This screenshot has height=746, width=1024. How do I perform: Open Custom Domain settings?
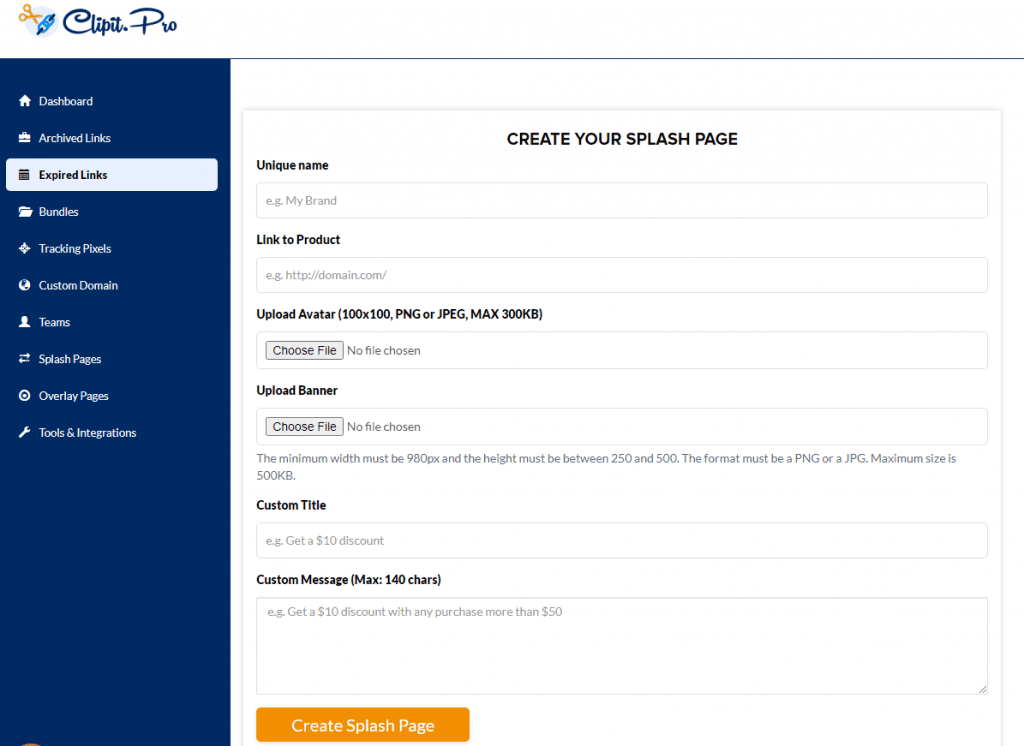(112, 285)
